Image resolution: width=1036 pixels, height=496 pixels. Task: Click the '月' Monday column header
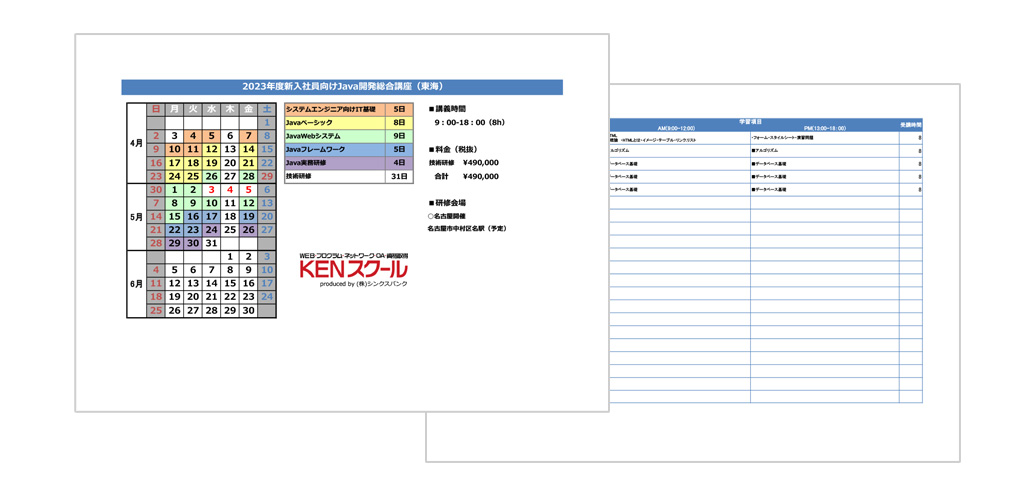click(174, 109)
